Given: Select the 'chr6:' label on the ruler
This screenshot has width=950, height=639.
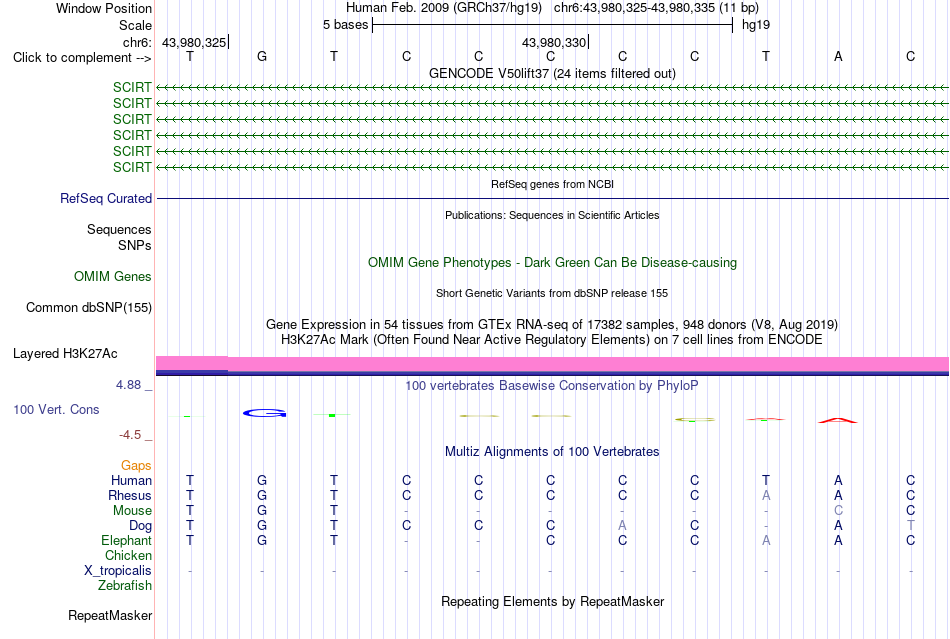Looking at the screenshot, I should [x=137, y=42].
